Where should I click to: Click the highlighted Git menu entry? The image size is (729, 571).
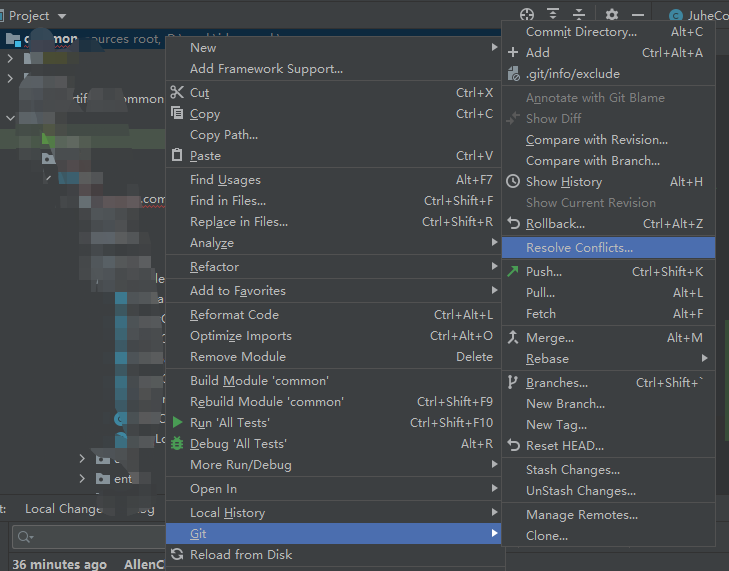(333, 533)
